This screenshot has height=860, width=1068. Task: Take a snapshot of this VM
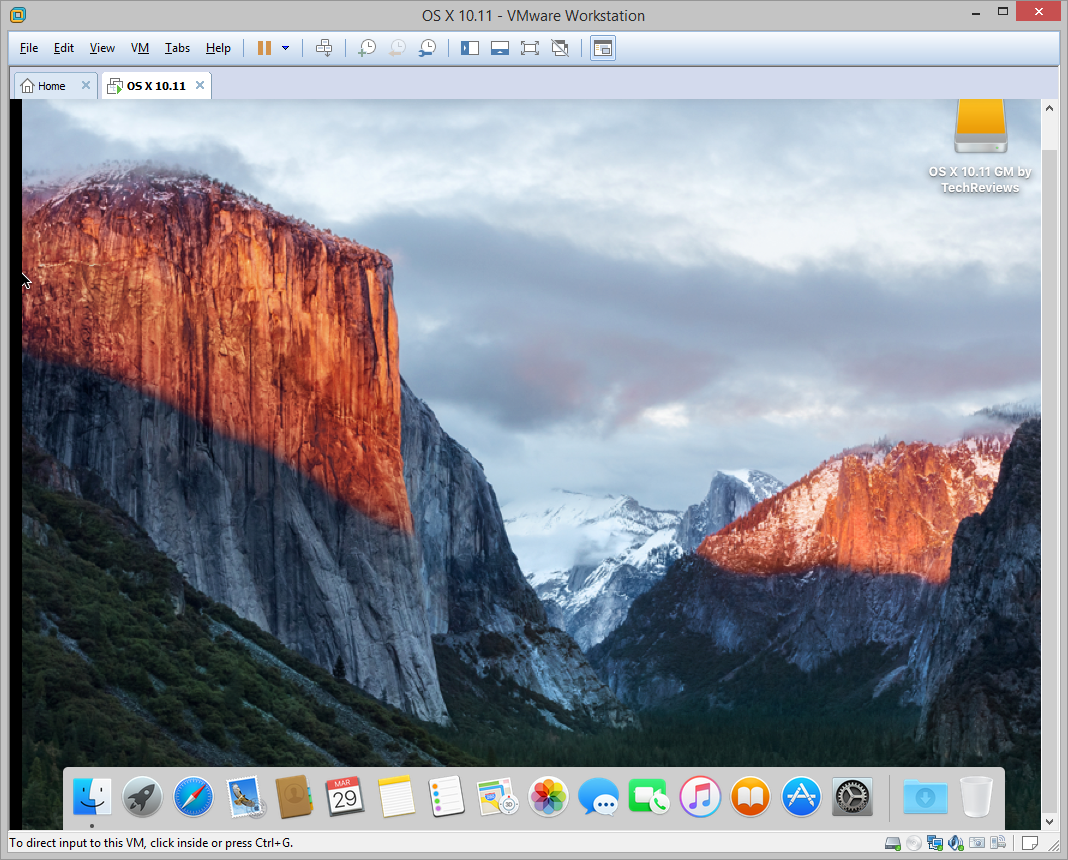click(367, 48)
